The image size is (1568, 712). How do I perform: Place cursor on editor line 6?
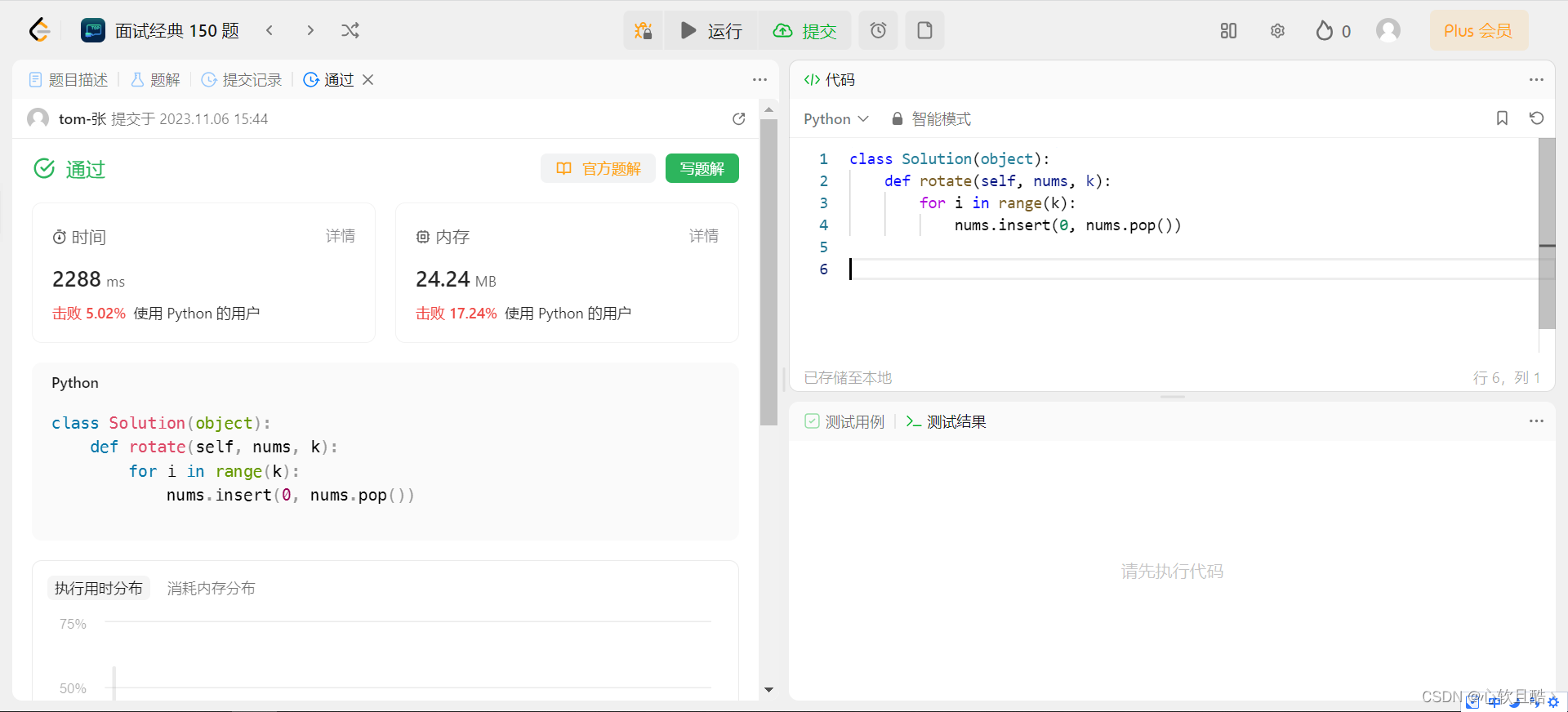coord(1192,269)
